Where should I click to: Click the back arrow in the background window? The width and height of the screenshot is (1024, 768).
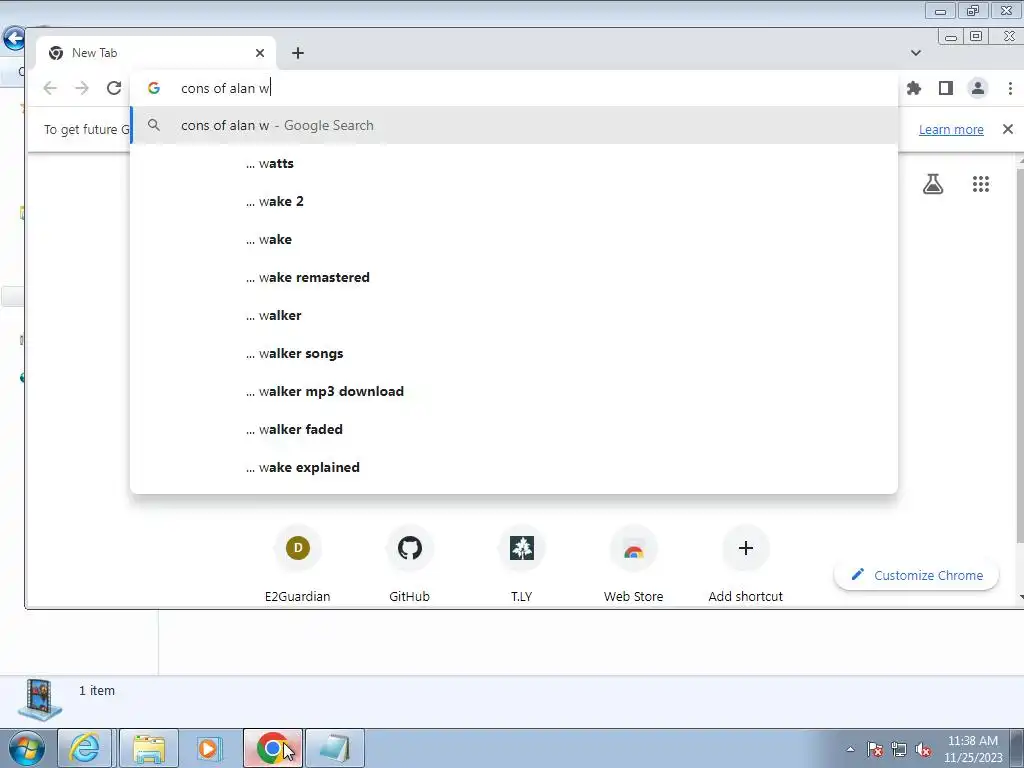[x=13, y=39]
